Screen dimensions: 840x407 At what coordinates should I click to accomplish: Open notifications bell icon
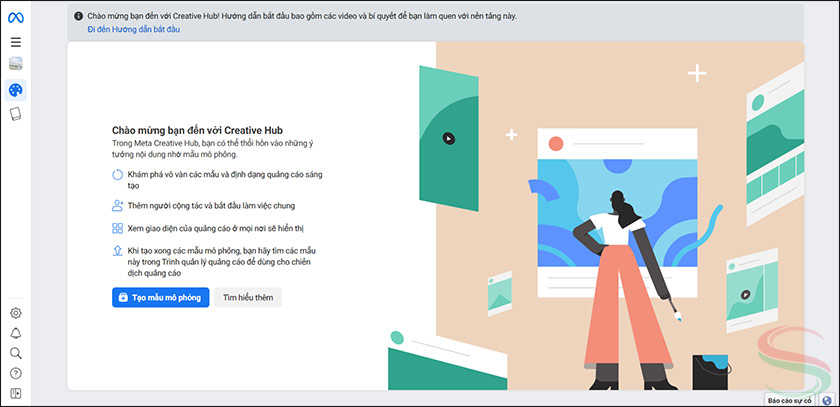pos(16,333)
